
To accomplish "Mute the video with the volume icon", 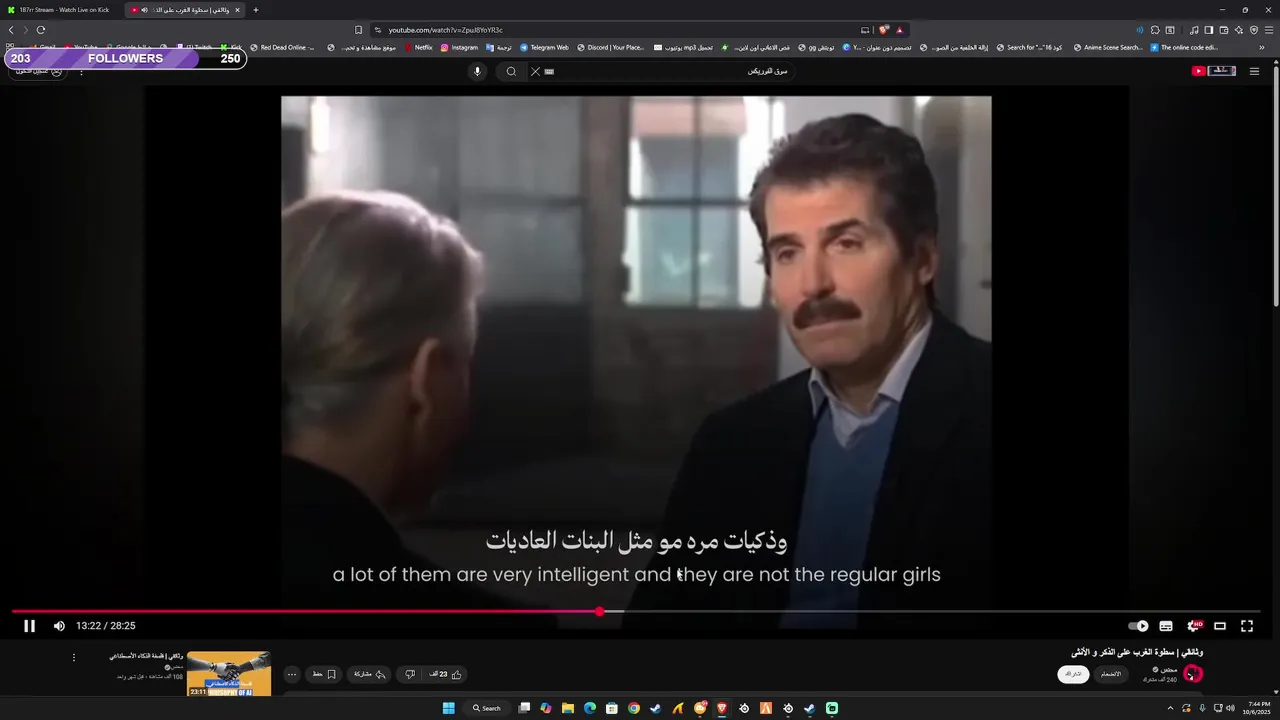I will (59, 626).
